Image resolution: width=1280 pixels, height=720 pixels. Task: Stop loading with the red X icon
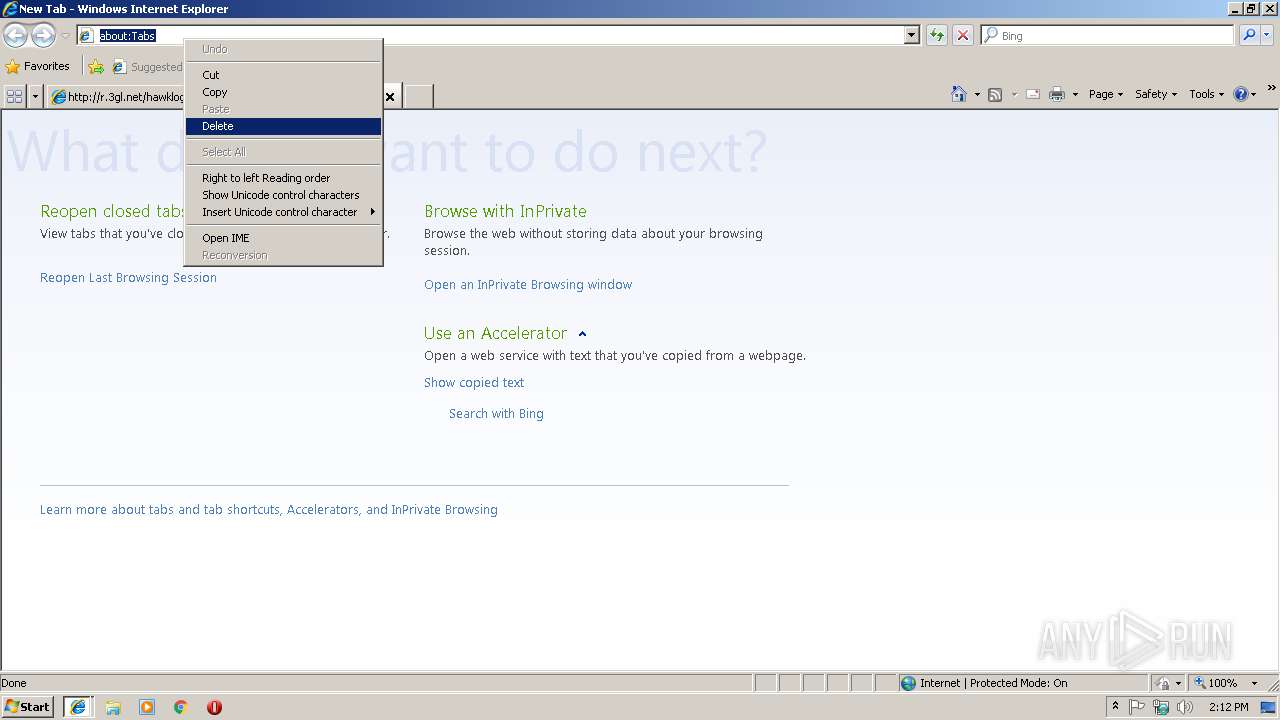pyautogui.click(x=963, y=35)
